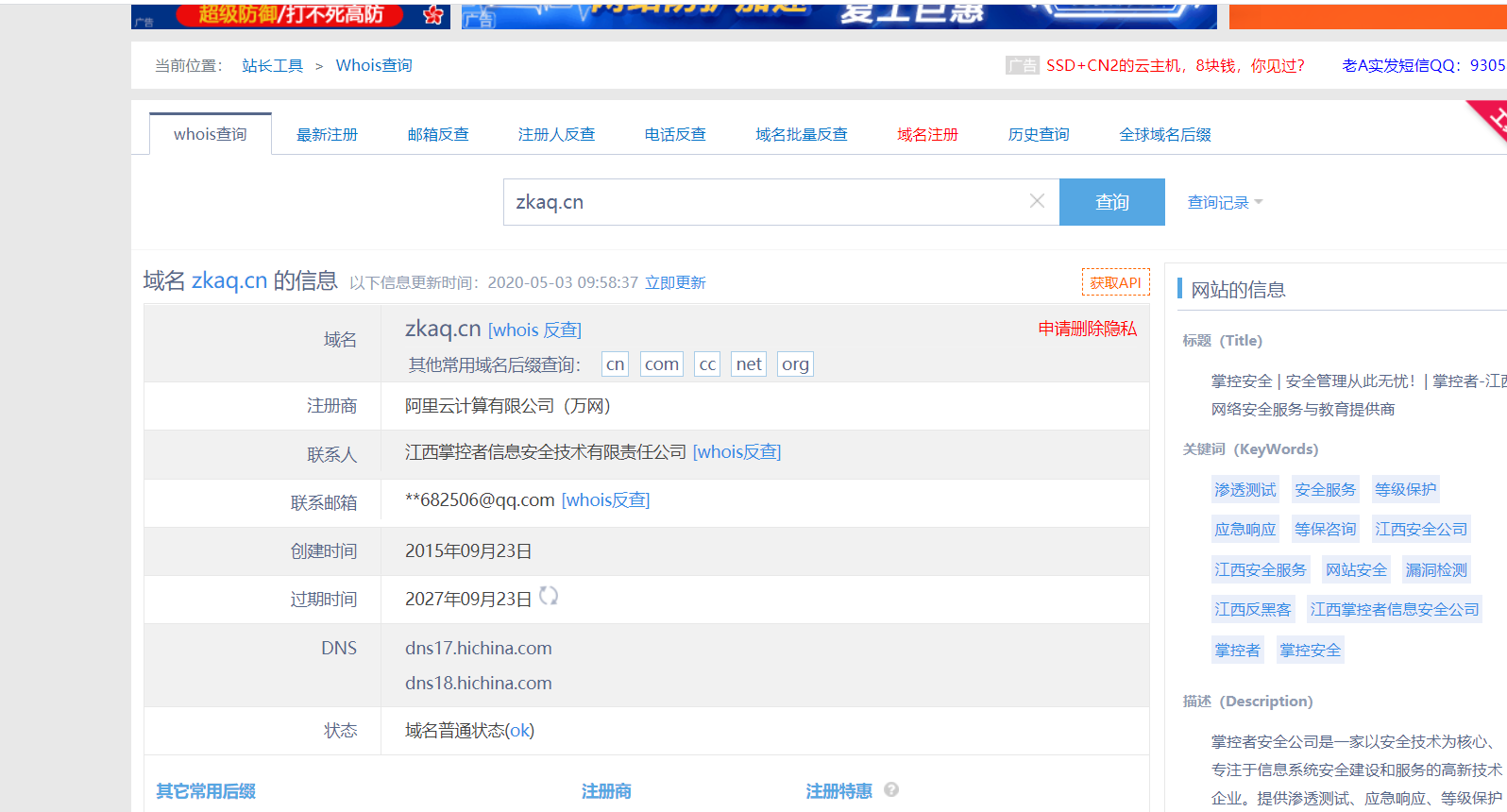
Task: Open the red 域名注册 tab
Action: pos(927,135)
